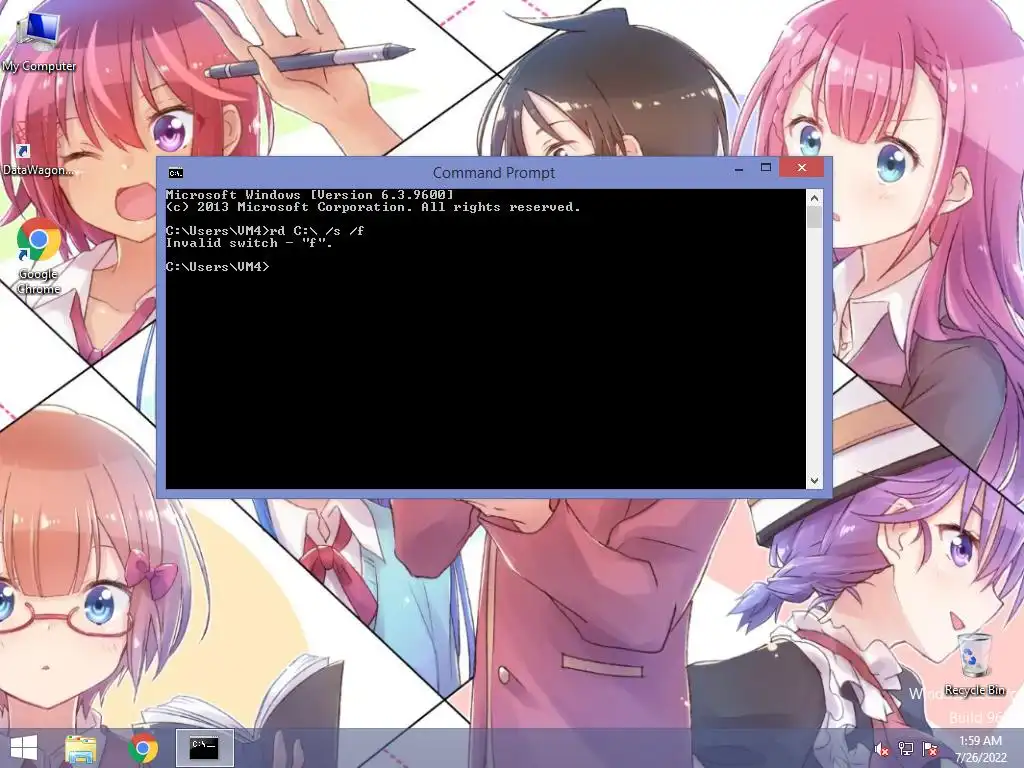
Task: Click the last C:\Users\VM4> prompt
Action: pyautogui.click(x=217, y=266)
